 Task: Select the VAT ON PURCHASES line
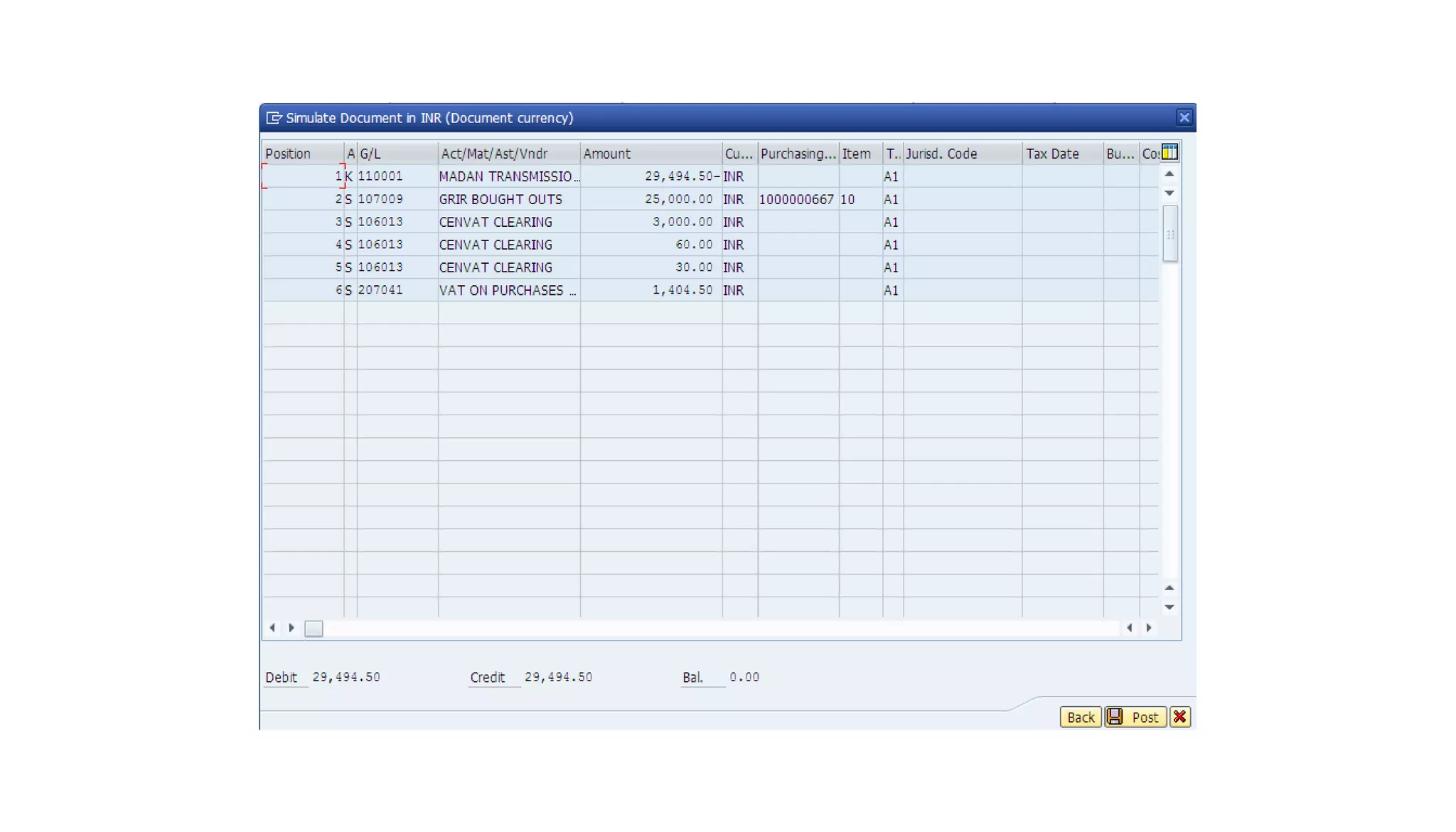coord(507,290)
